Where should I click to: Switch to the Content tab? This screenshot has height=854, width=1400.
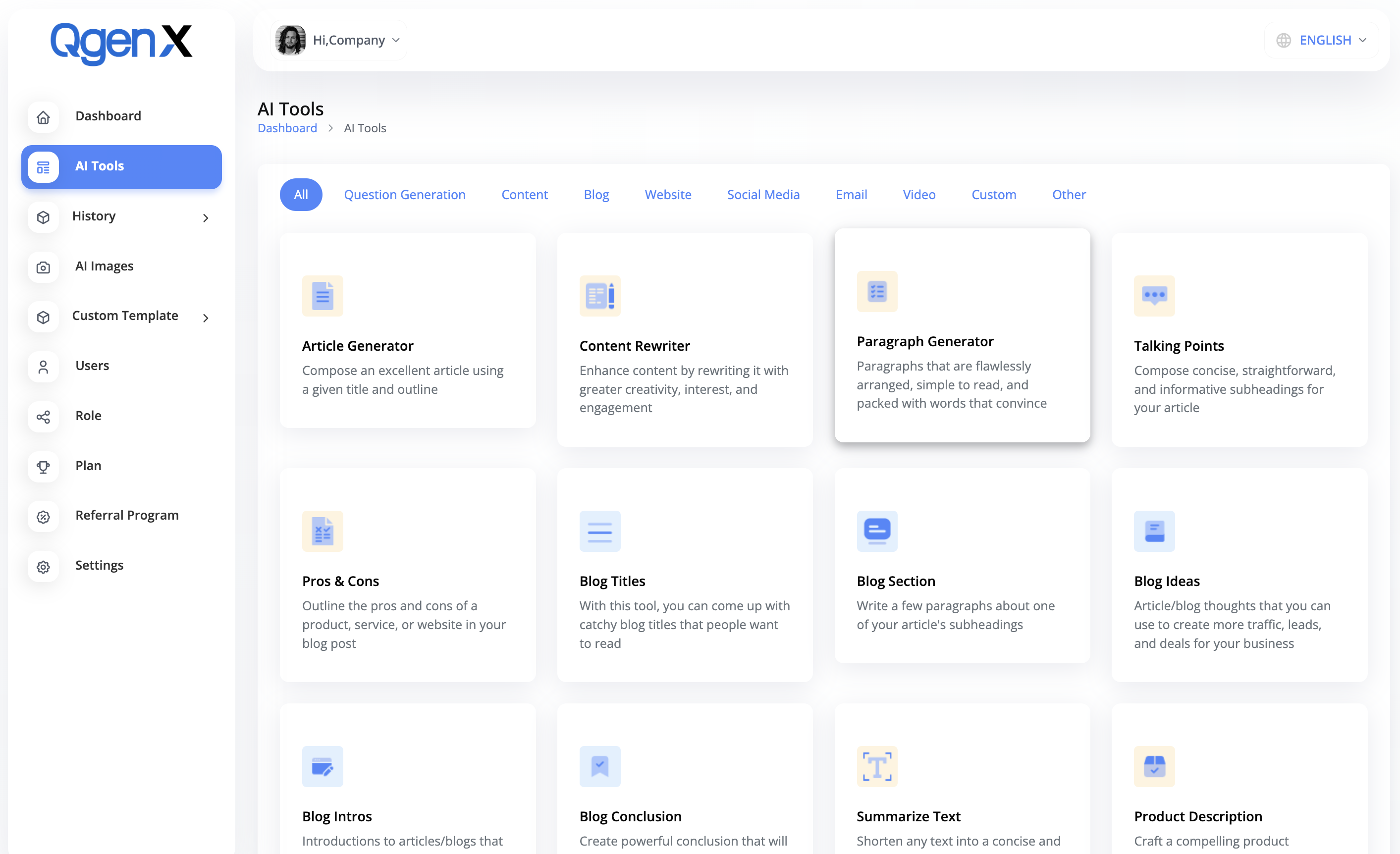524,194
